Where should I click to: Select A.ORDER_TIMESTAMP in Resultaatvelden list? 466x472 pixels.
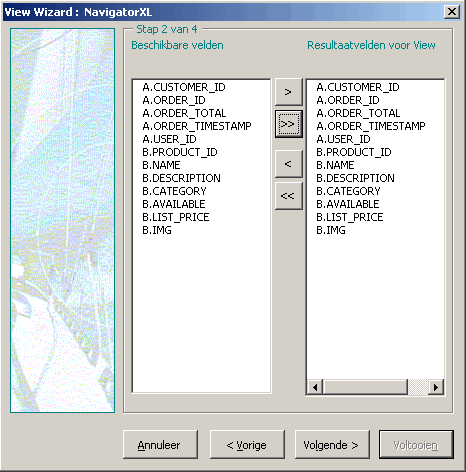click(x=371, y=126)
